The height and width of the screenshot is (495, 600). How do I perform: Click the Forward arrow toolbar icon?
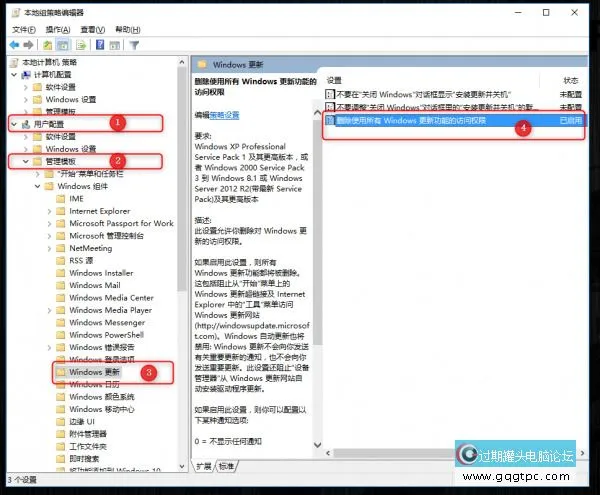pyautogui.click(x=28, y=45)
